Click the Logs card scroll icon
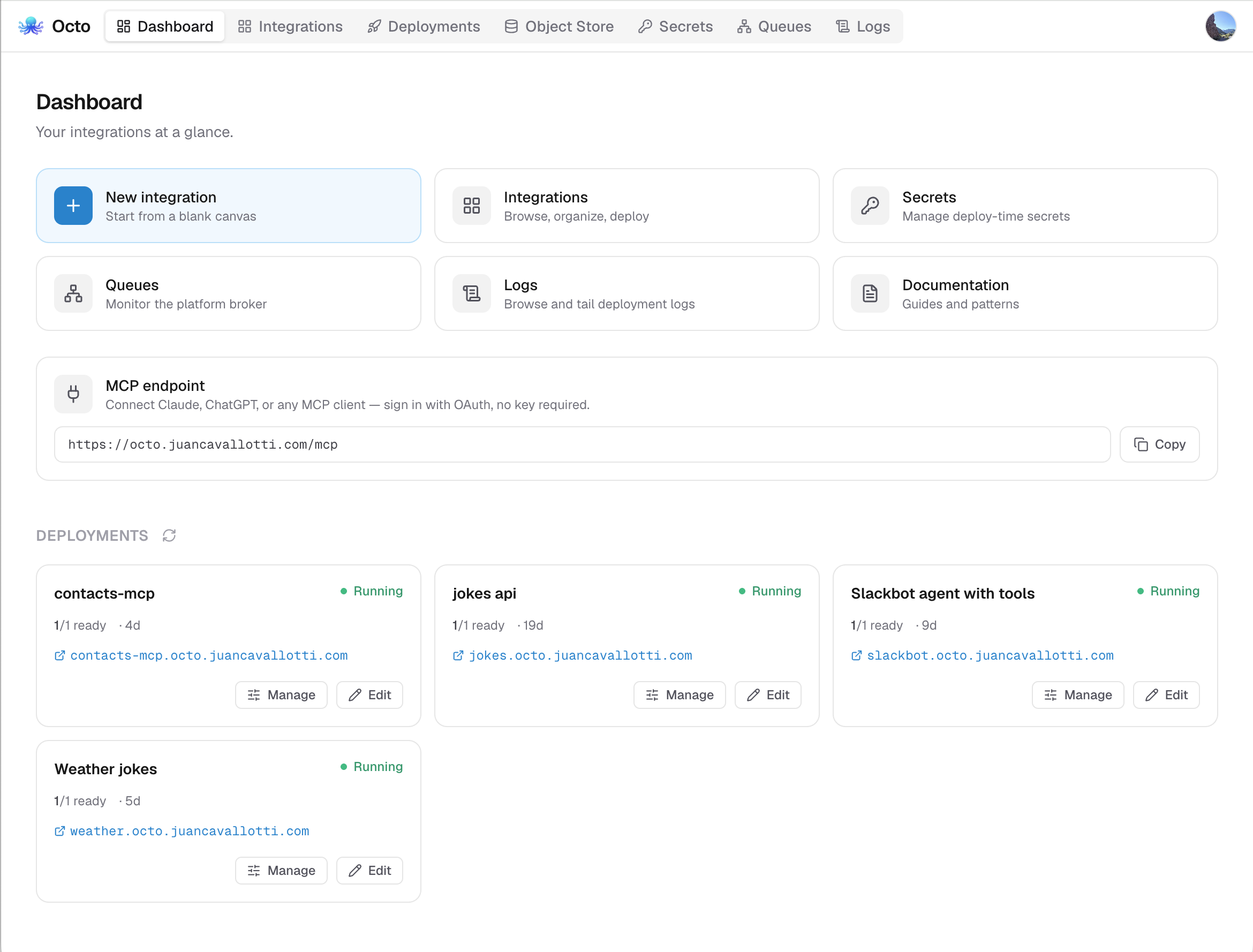 coord(472,293)
